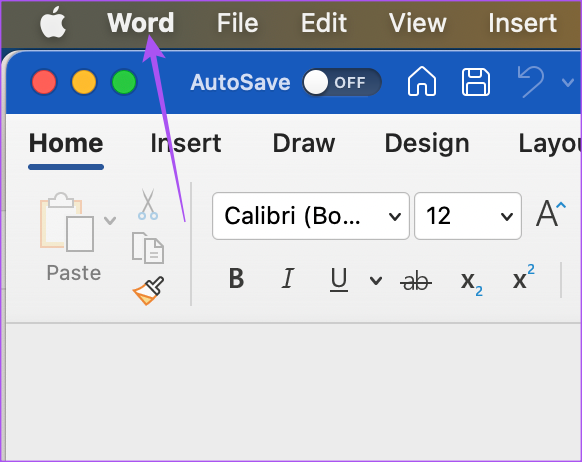Toggle Bold formatting
Viewport: 582px width, 462px height.
[x=236, y=278]
